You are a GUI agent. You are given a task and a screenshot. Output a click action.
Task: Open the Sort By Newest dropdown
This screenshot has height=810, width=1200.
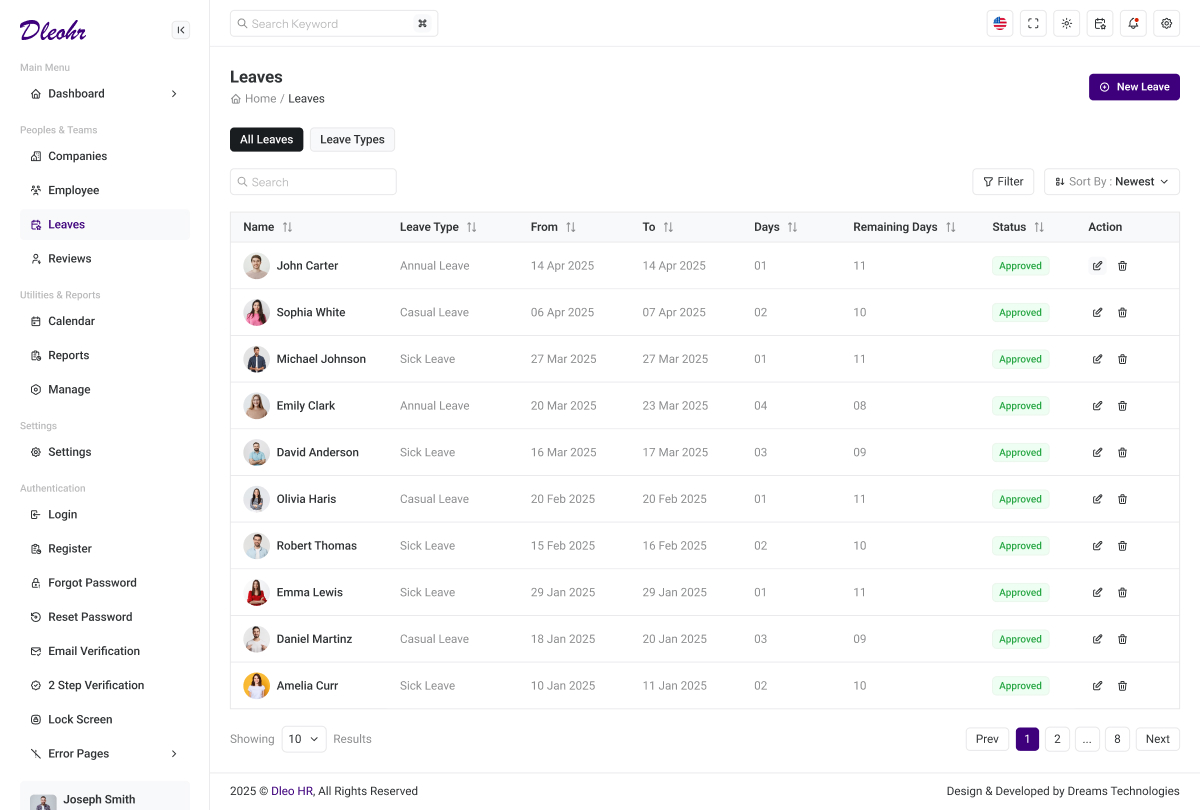(x=1111, y=181)
